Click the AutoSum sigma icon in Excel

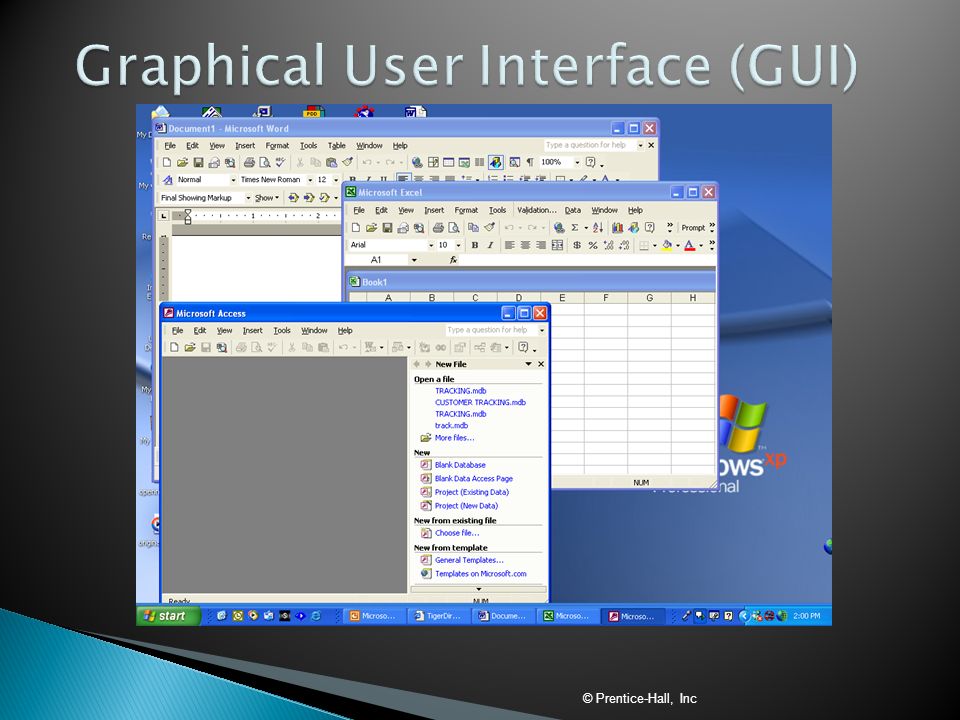575,228
